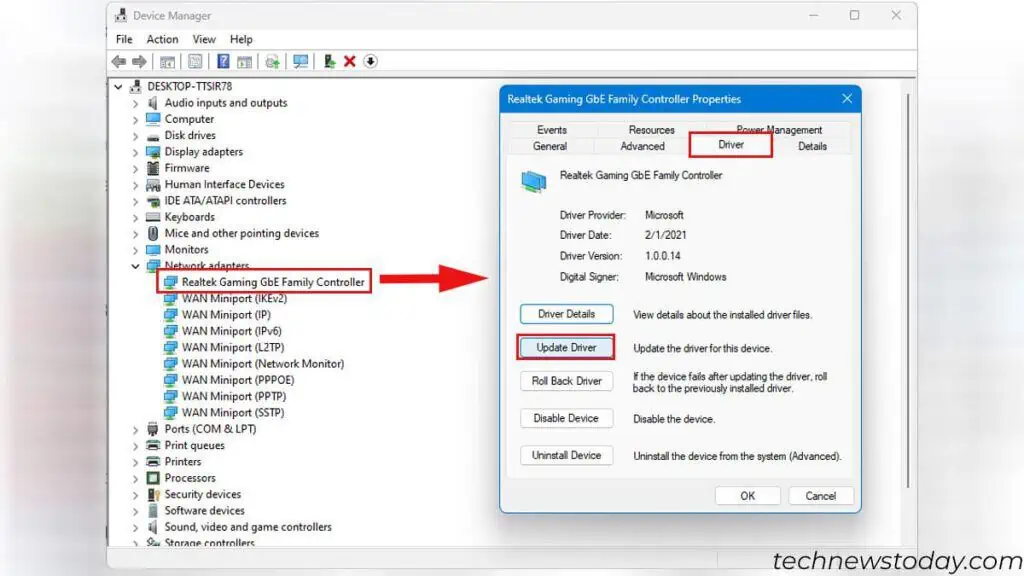
Task: Switch to the Advanced tab
Action: (642, 146)
